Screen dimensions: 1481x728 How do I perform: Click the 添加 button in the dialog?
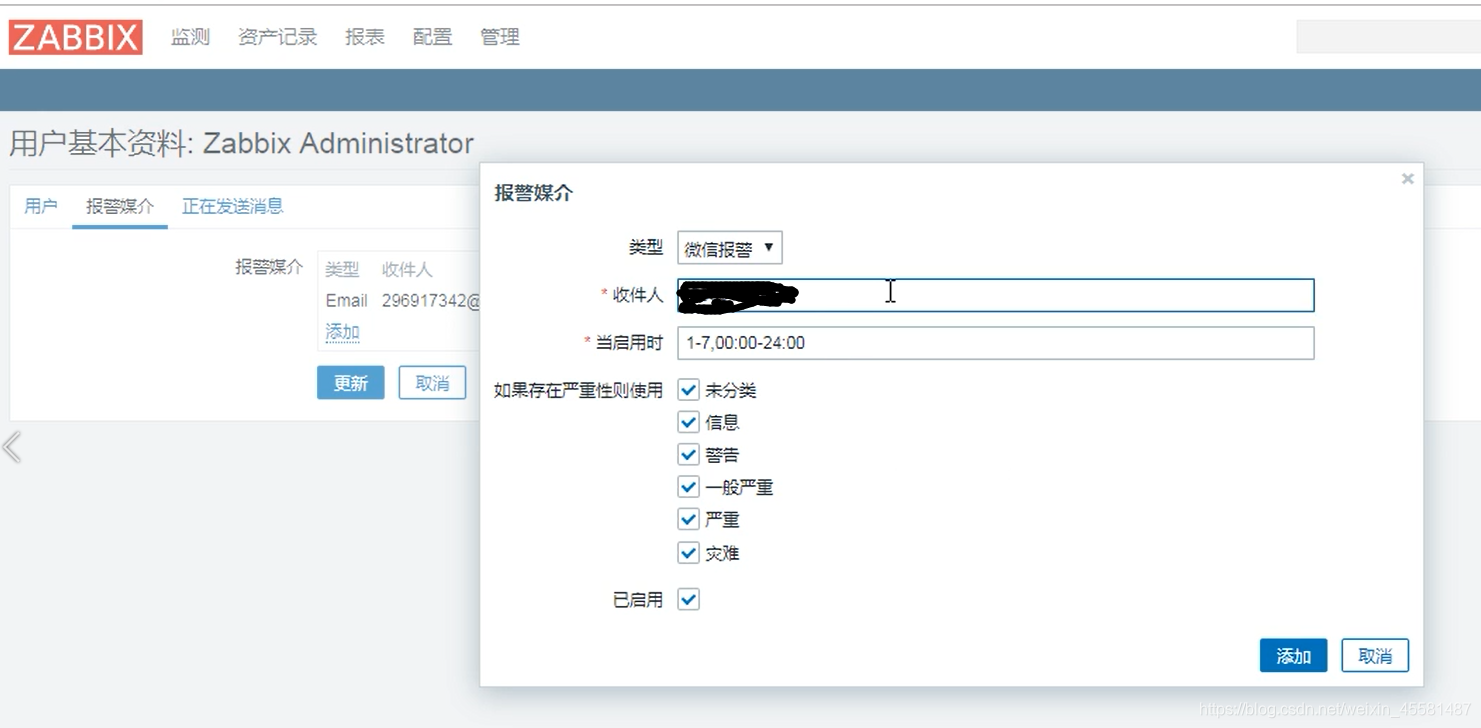pos(1293,655)
